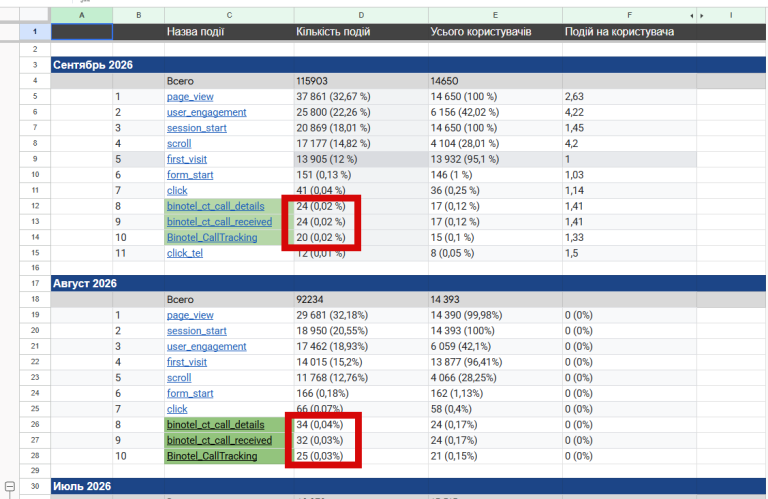The width and height of the screenshot is (768, 499).
Task: Select row 3 header number
Action: (x=35, y=65)
